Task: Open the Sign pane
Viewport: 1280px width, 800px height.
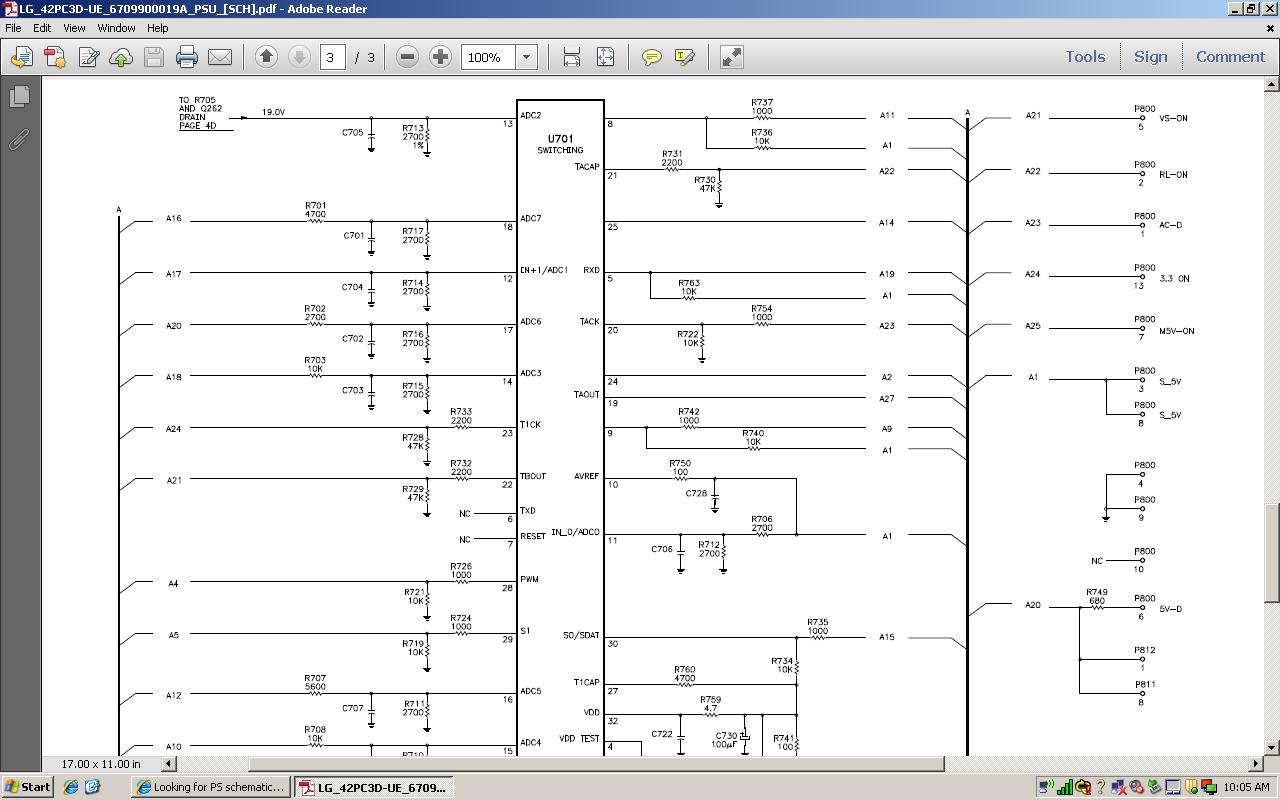Action: point(1150,57)
